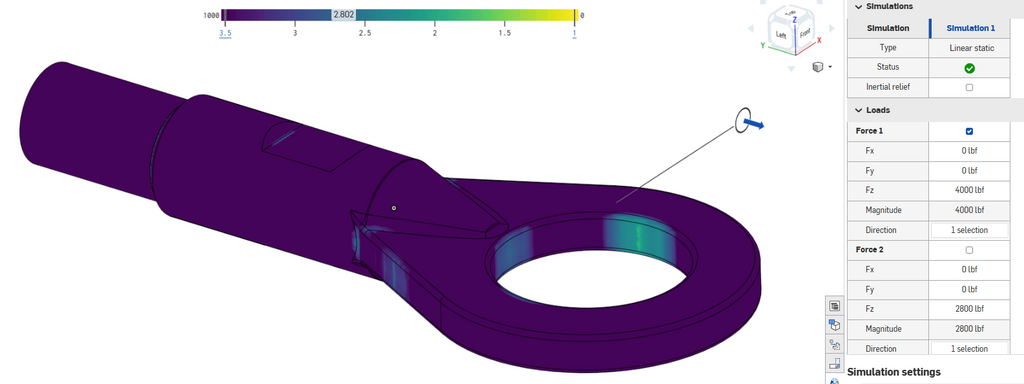This screenshot has height=384, width=1024.
Task: Rotate view using the cube's right arrow
Action: coord(832,28)
